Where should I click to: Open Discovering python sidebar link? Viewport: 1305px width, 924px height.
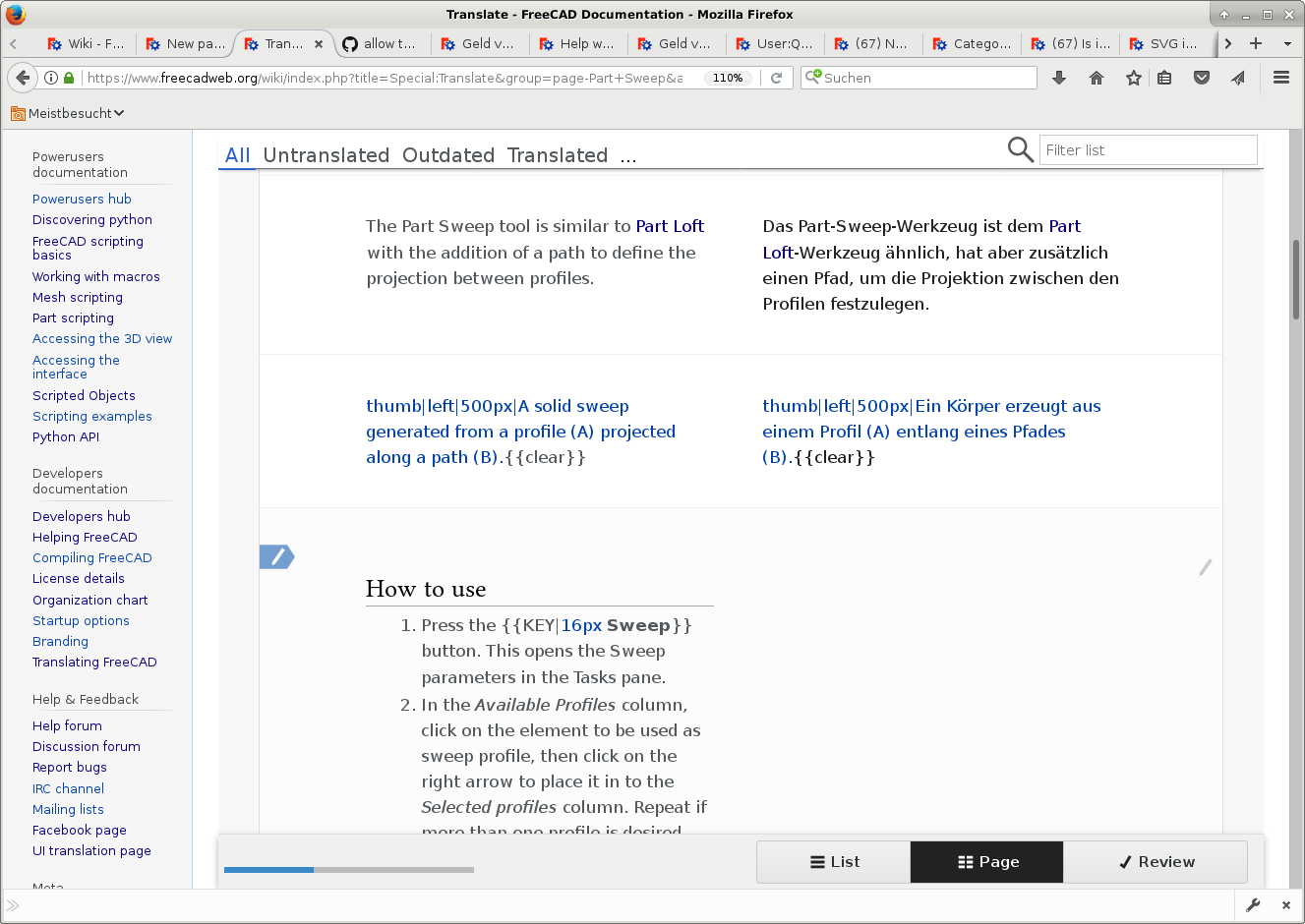92,219
